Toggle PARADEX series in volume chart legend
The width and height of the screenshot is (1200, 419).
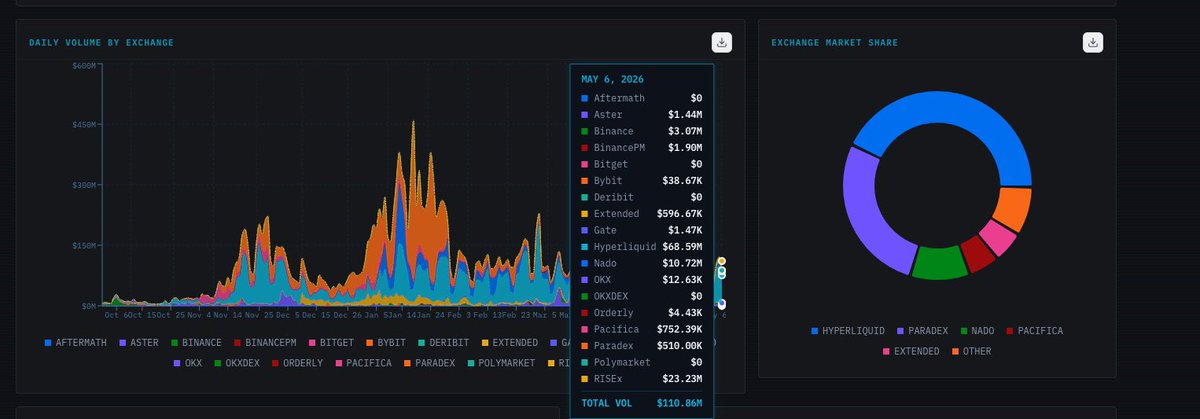click(x=431, y=362)
